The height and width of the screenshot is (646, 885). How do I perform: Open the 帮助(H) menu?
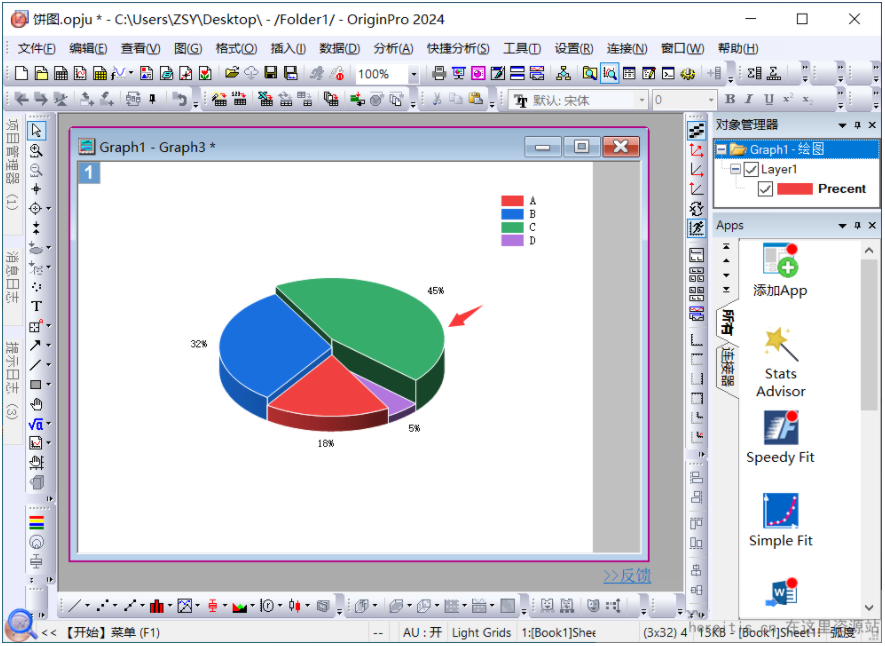[x=738, y=49]
